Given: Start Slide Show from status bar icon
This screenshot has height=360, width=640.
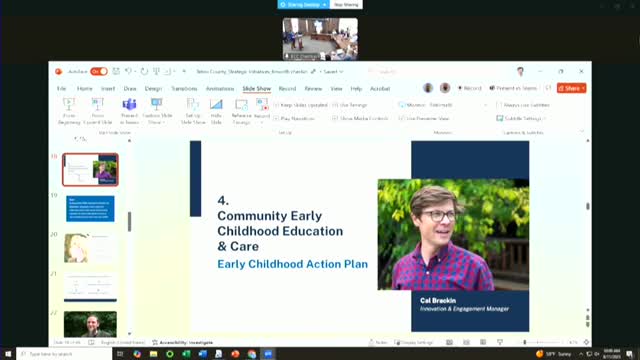Looking at the screenshot, I should click(x=500, y=342).
